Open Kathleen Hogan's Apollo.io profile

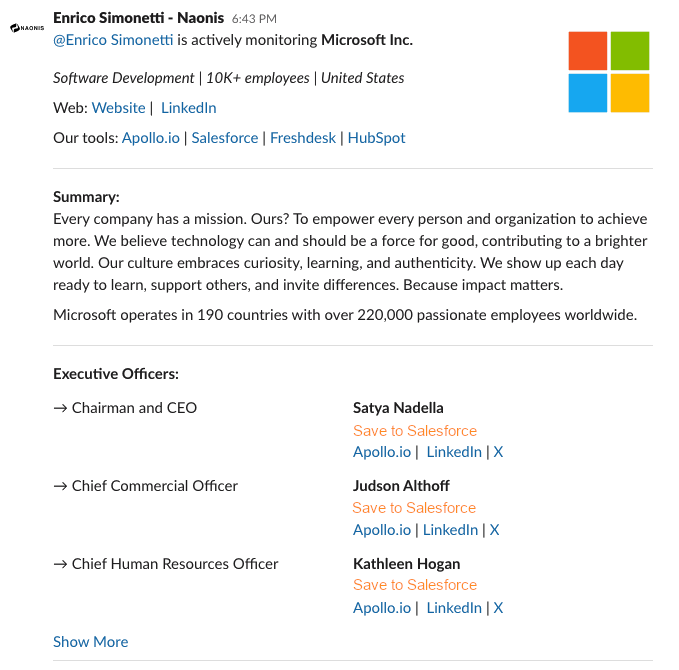click(x=382, y=608)
